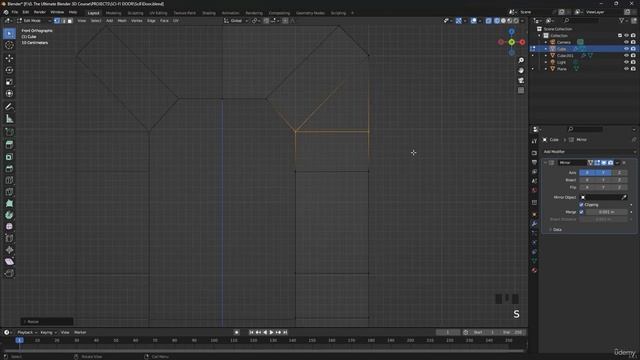Click the pan view hand icon
Viewport: 640px width, 360px height.
[521, 71]
